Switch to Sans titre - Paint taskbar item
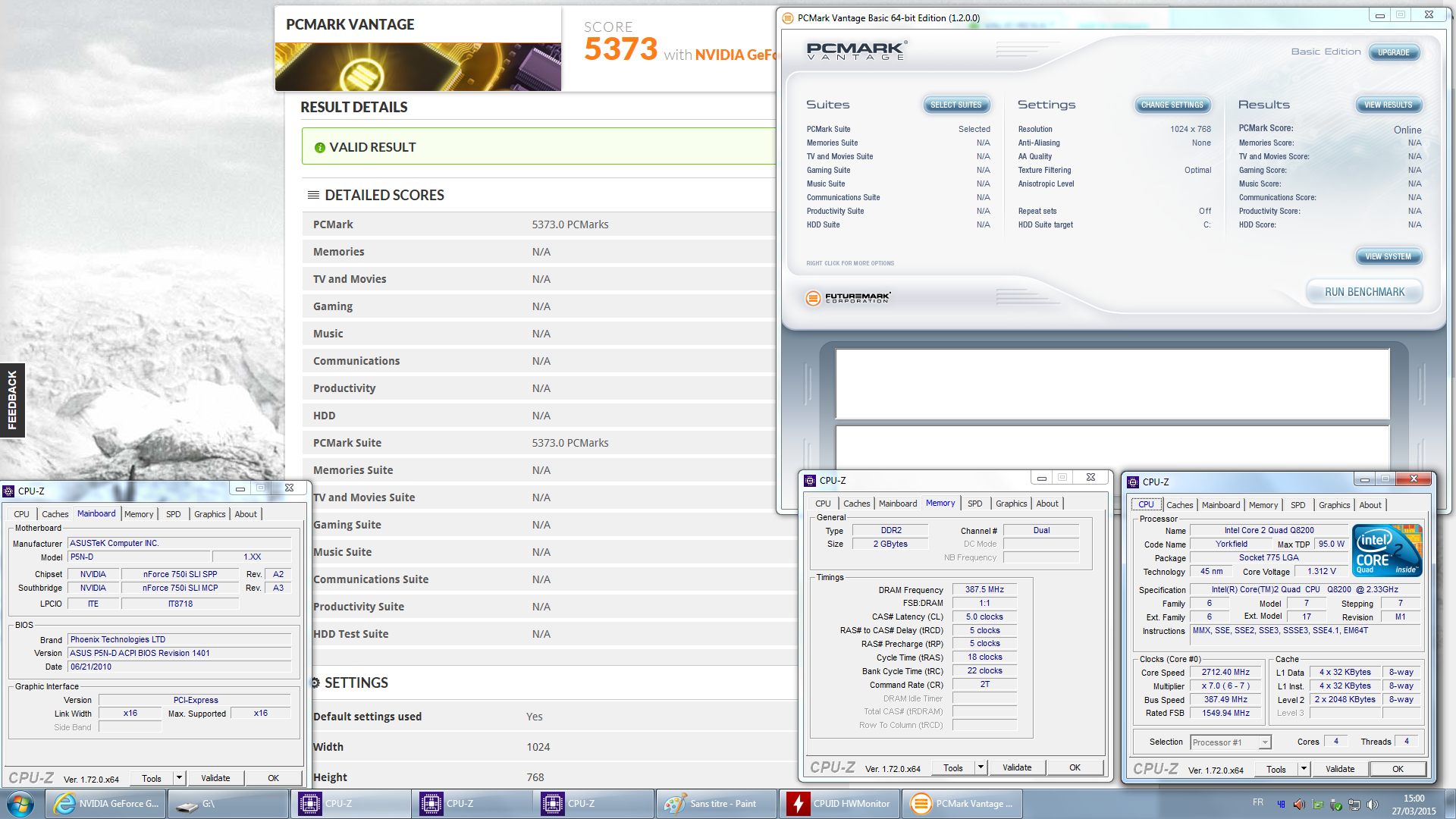 point(717,804)
